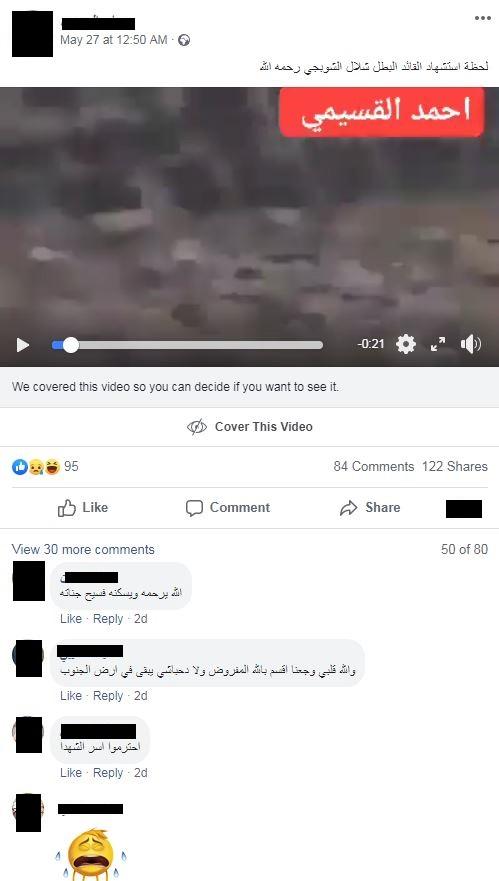The image size is (499, 881).
Task: Share the post via Share arrow
Action: [x=370, y=508]
